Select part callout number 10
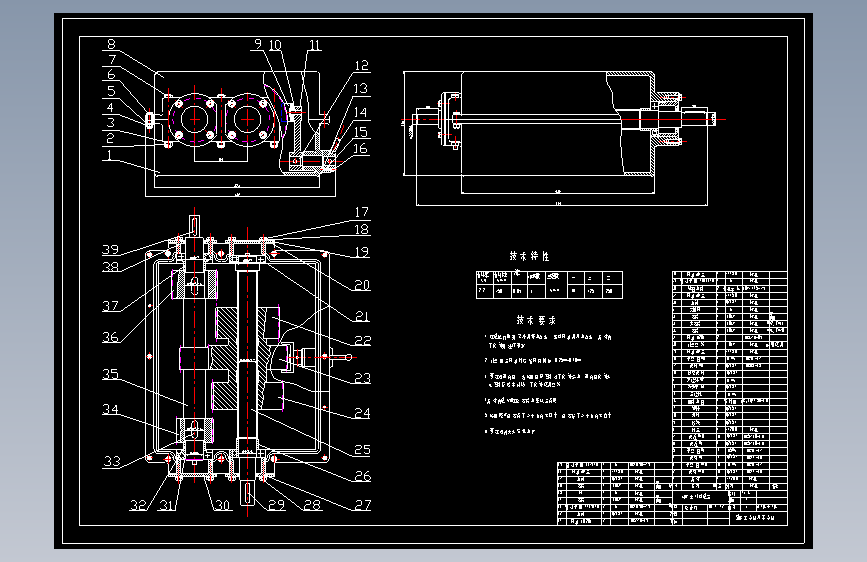867x562 pixels. [275, 45]
